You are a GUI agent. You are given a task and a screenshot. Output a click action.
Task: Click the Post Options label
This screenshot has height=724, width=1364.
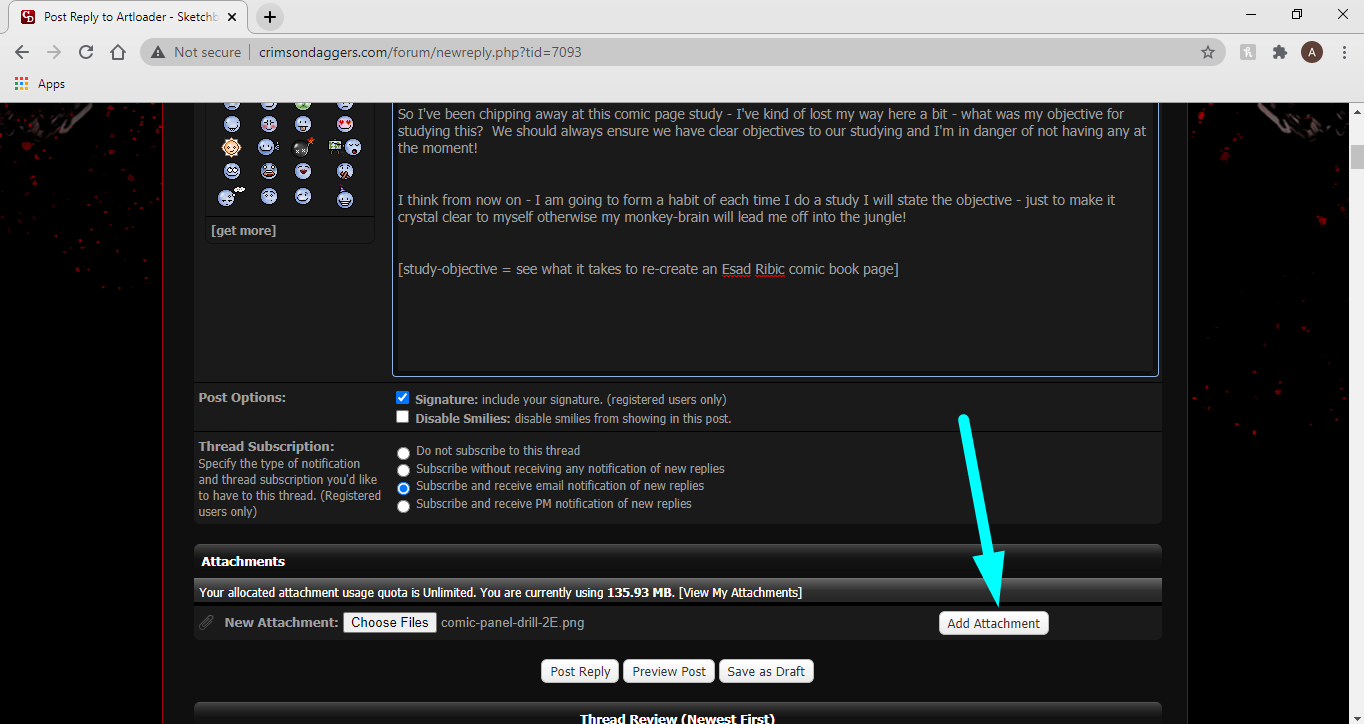(242, 397)
